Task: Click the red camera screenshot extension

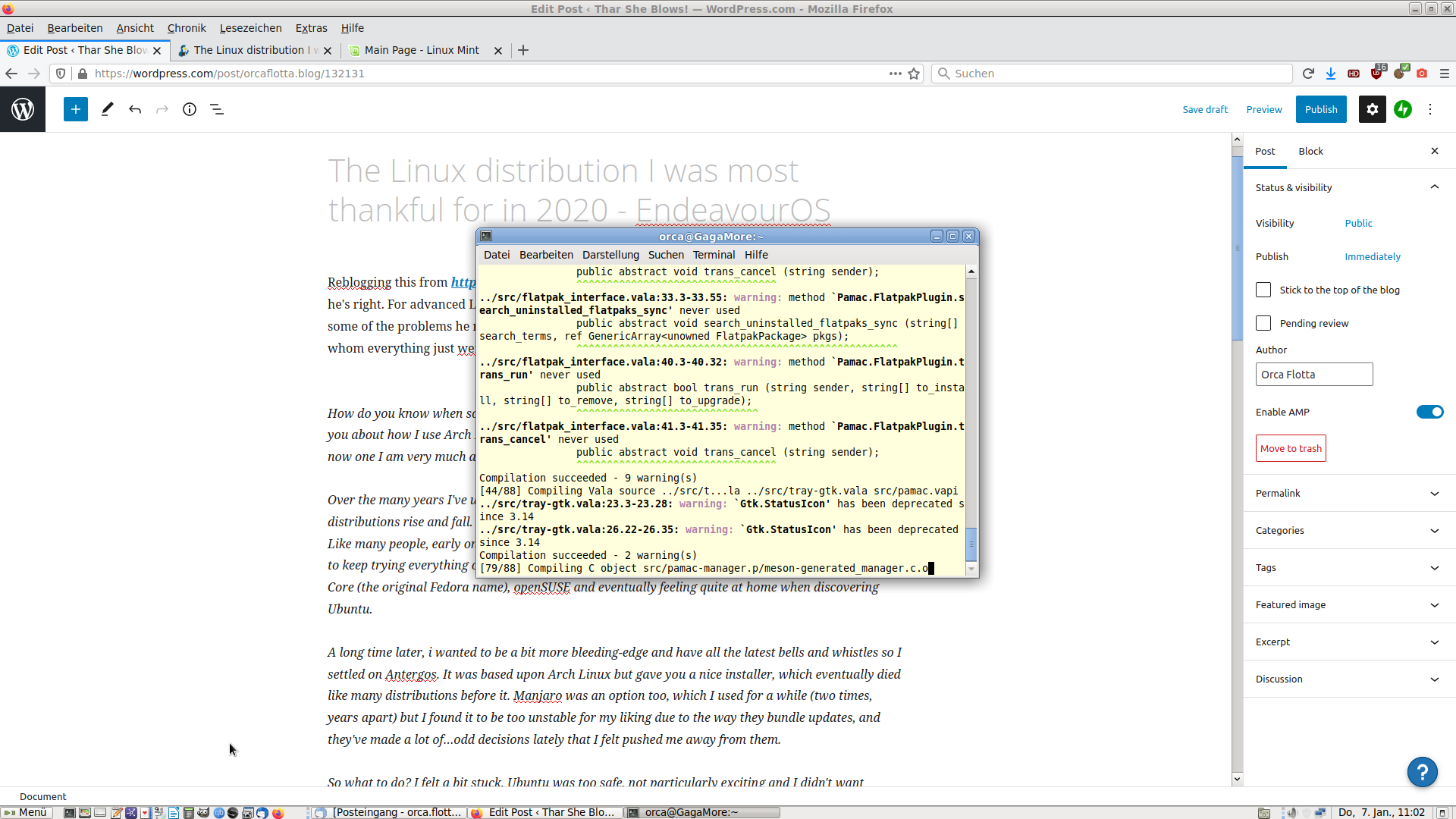Action: pyautogui.click(x=1423, y=74)
